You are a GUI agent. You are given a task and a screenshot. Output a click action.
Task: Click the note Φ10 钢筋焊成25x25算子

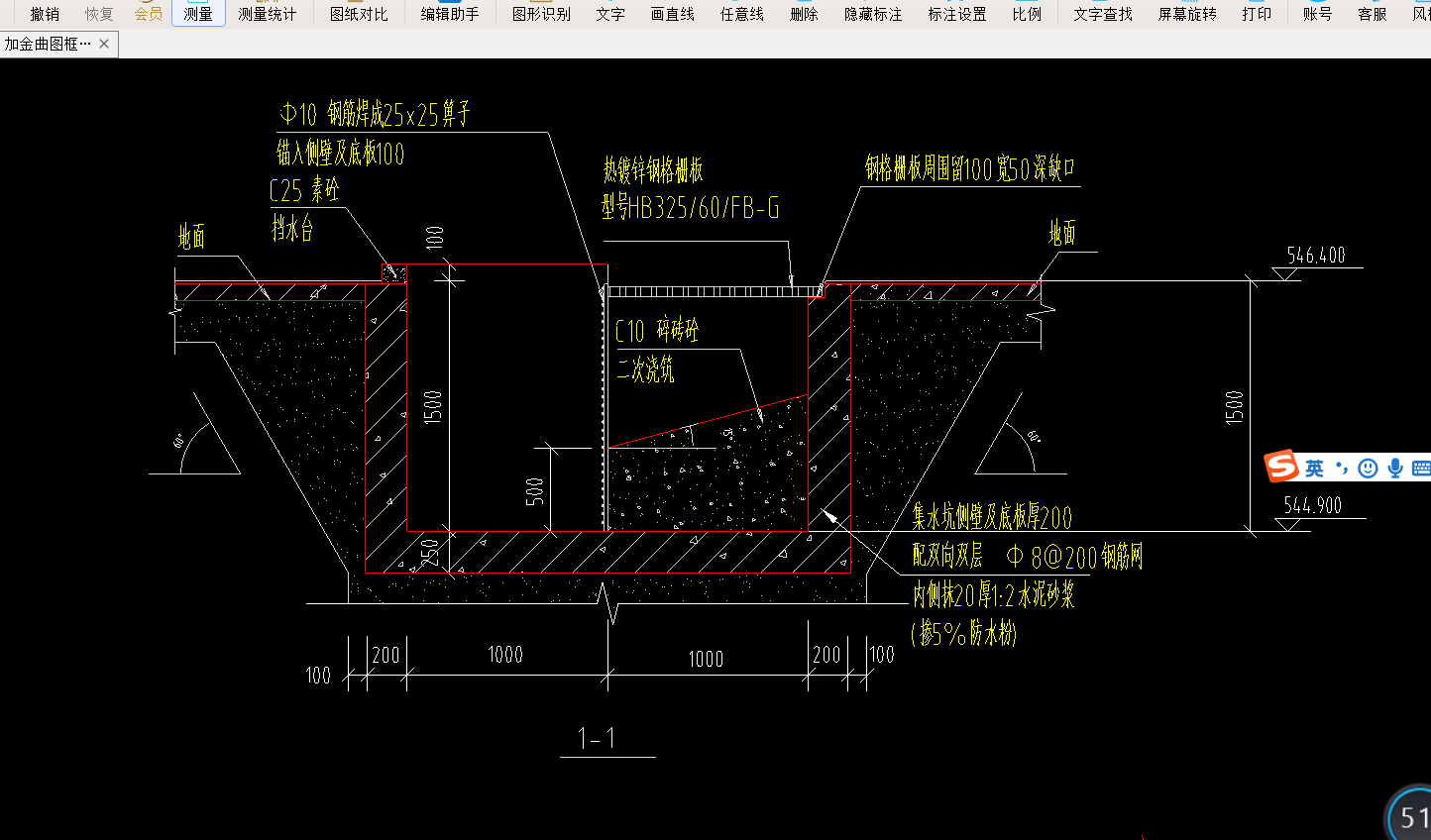[x=375, y=114]
